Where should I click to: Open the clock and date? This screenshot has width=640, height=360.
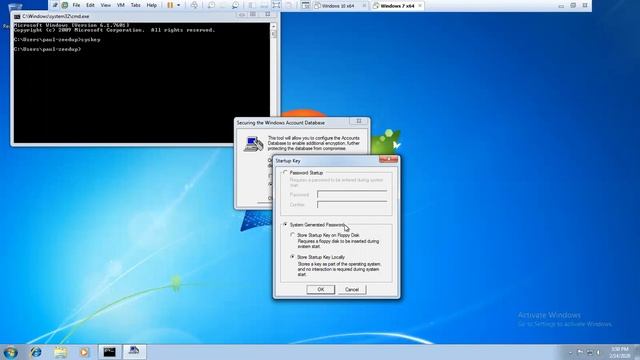click(x=620, y=352)
